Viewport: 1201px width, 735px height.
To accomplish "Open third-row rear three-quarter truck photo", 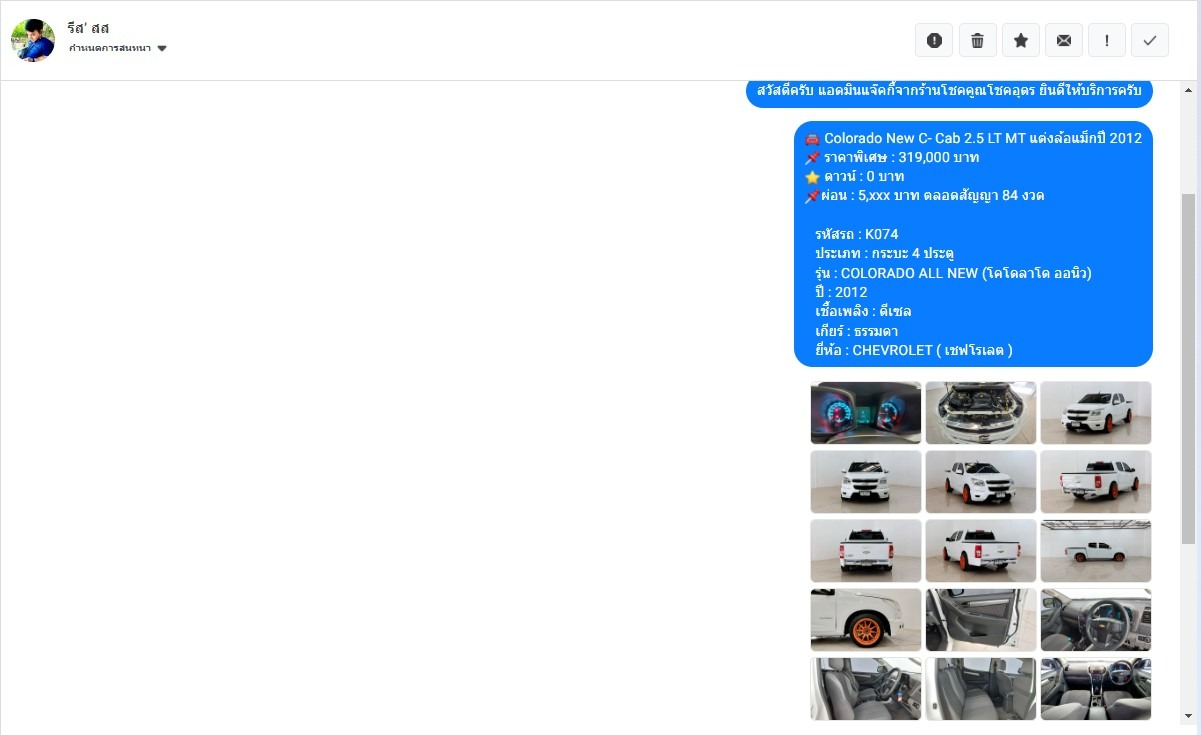I will 981,550.
